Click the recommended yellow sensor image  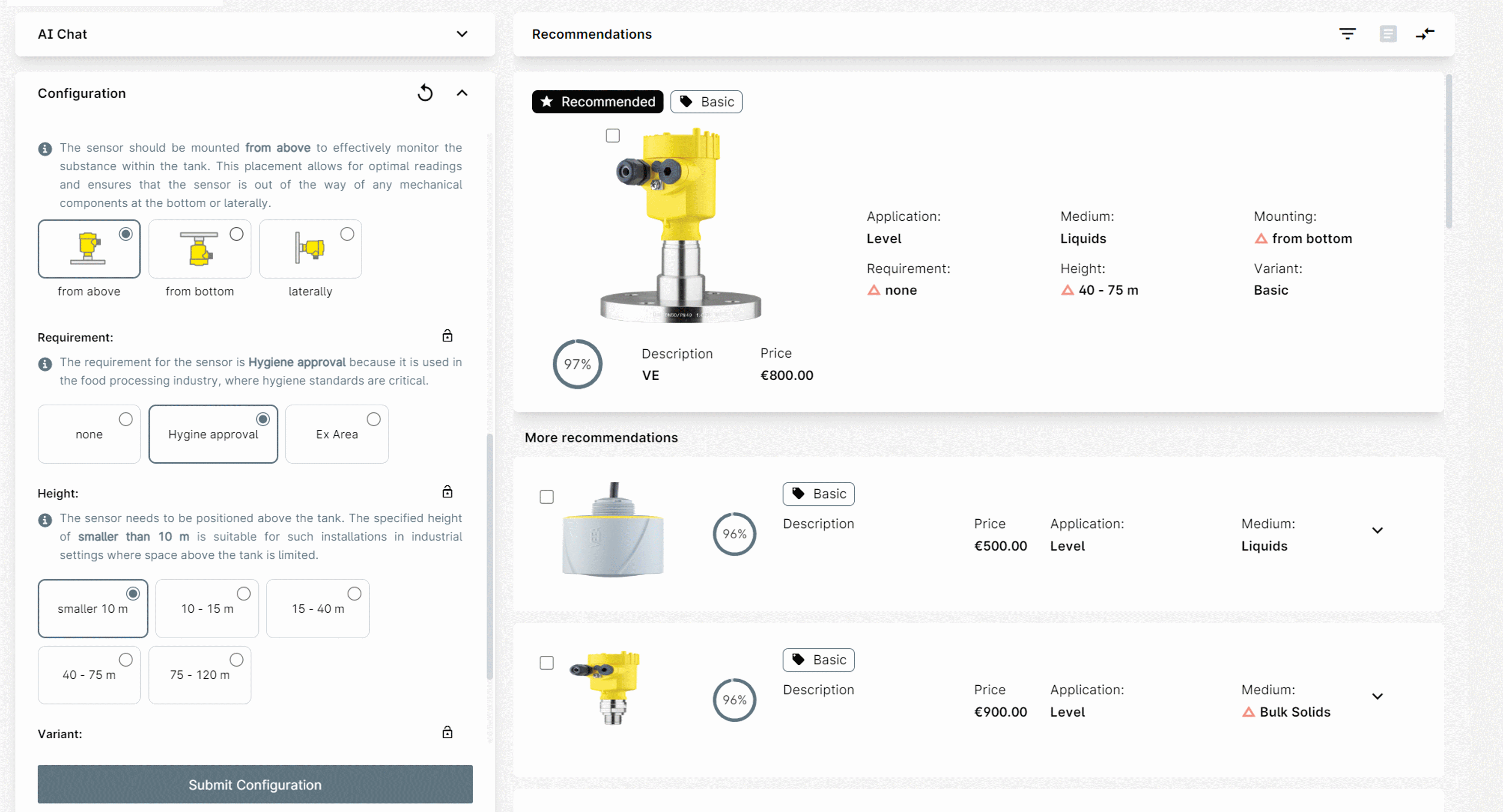coord(680,225)
